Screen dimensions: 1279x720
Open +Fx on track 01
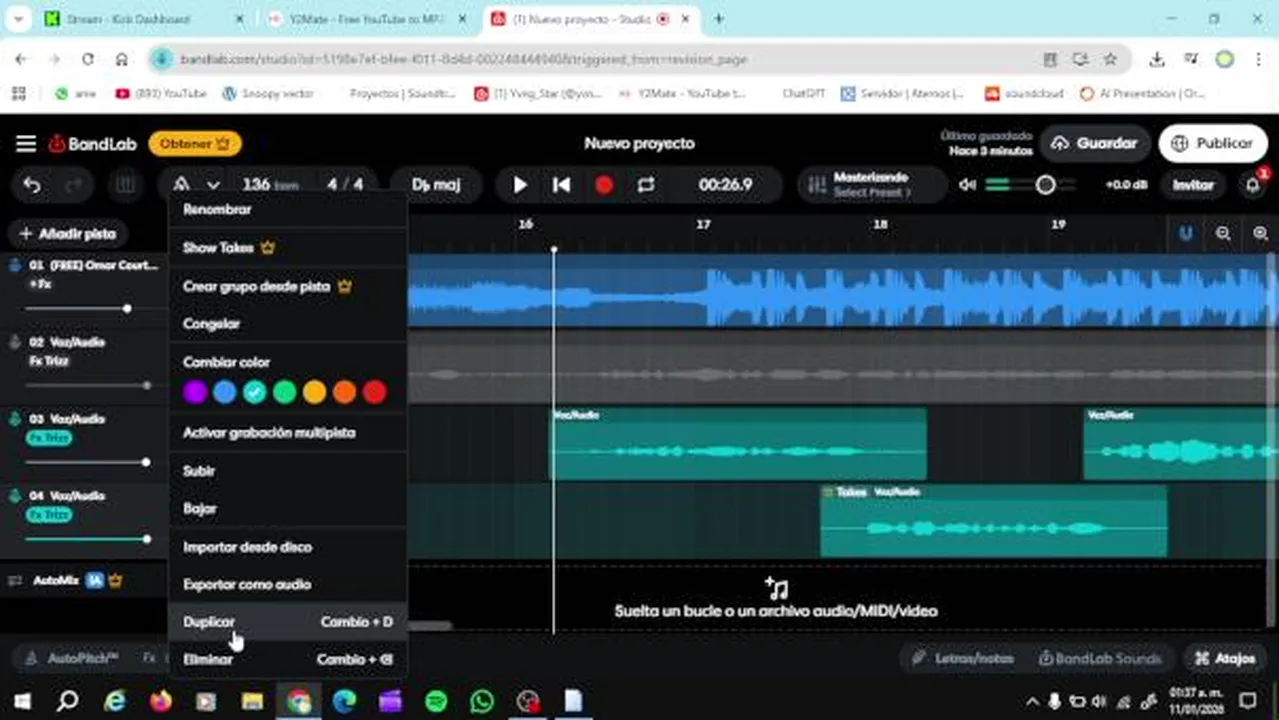click(x=40, y=284)
